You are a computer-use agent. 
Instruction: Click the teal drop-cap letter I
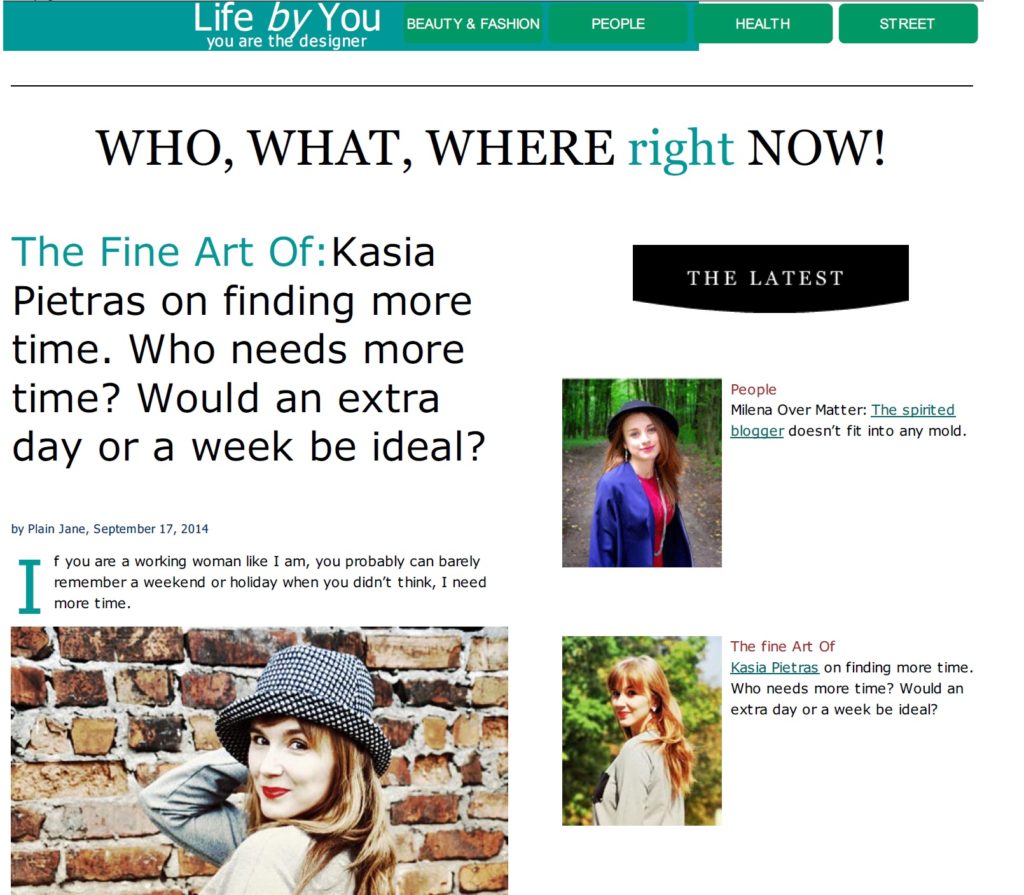pos(29,586)
